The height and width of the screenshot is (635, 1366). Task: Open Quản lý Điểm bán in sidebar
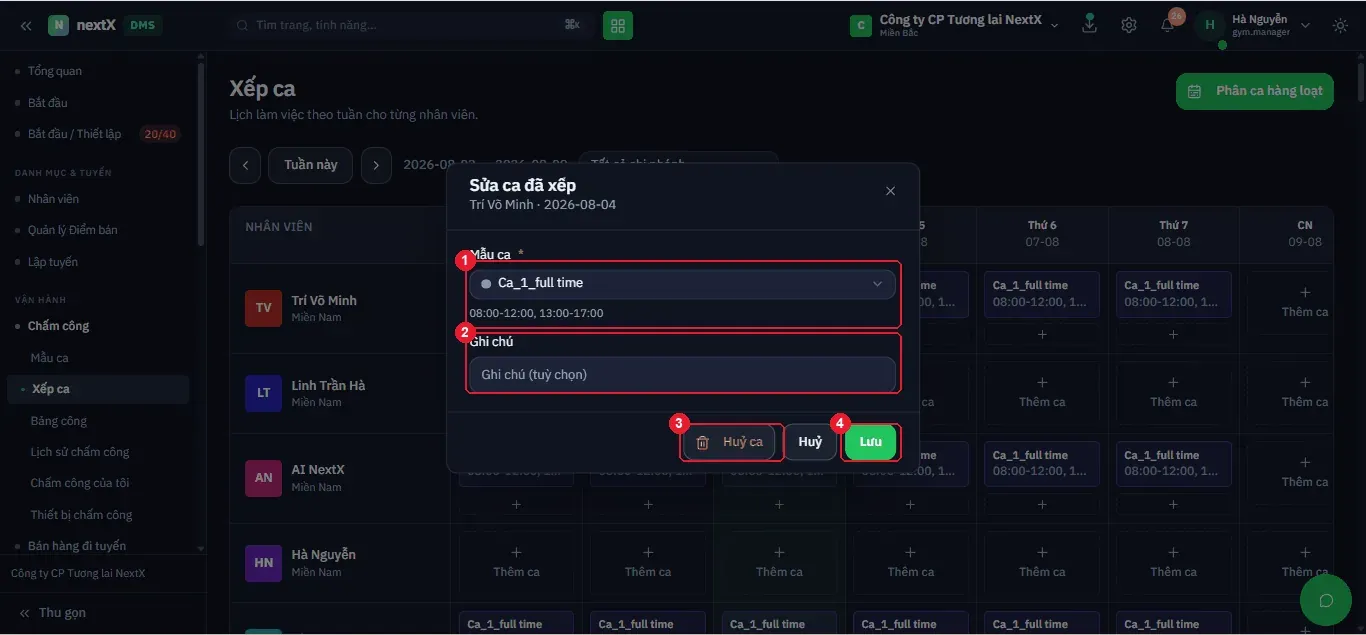tap(73, 230)
